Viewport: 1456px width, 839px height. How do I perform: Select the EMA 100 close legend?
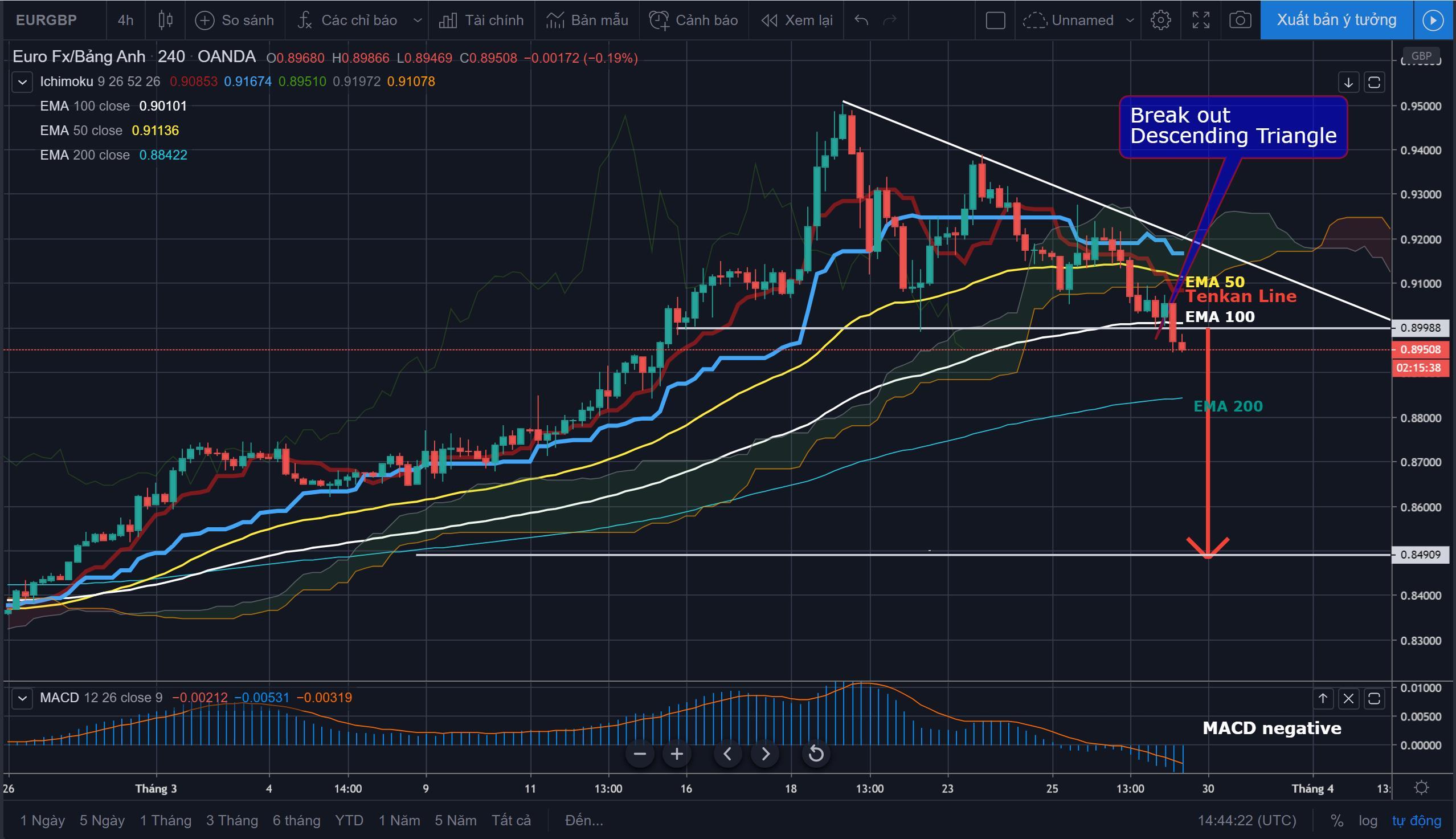coord(85,106)
